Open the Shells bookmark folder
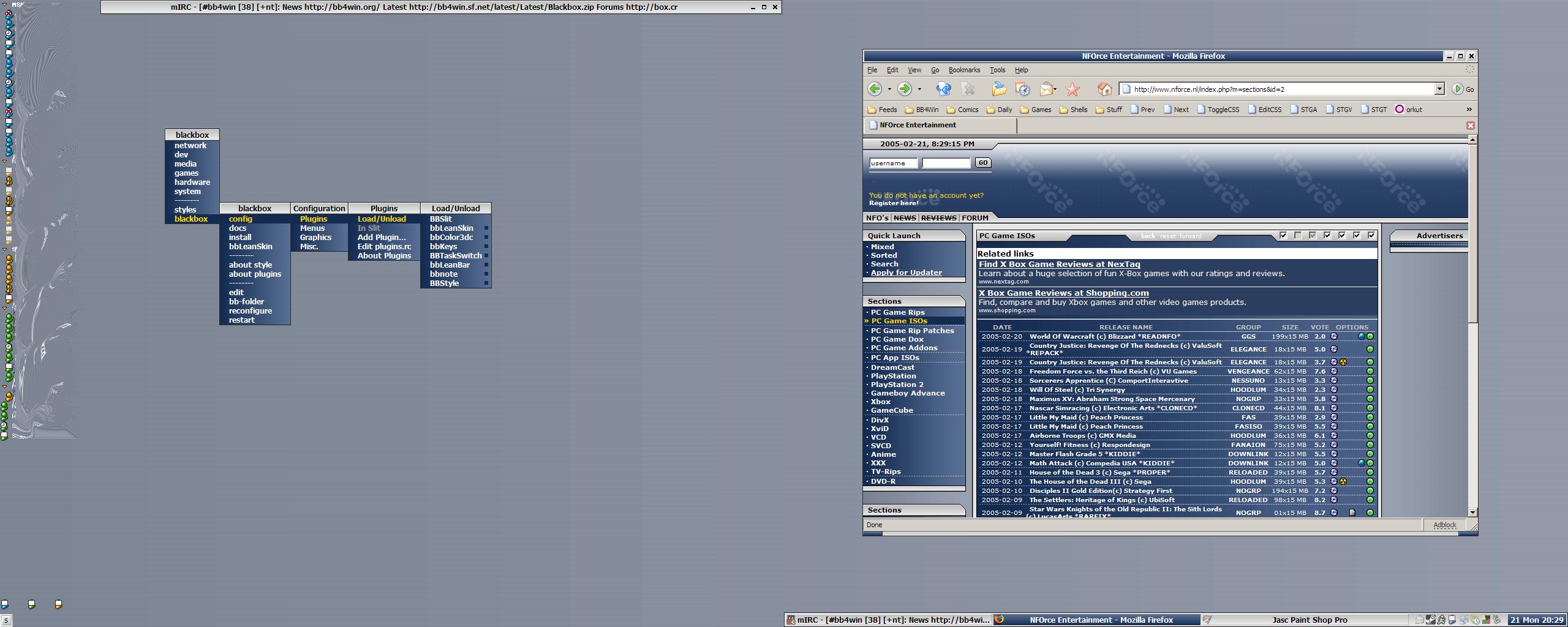 point(1074,110)
